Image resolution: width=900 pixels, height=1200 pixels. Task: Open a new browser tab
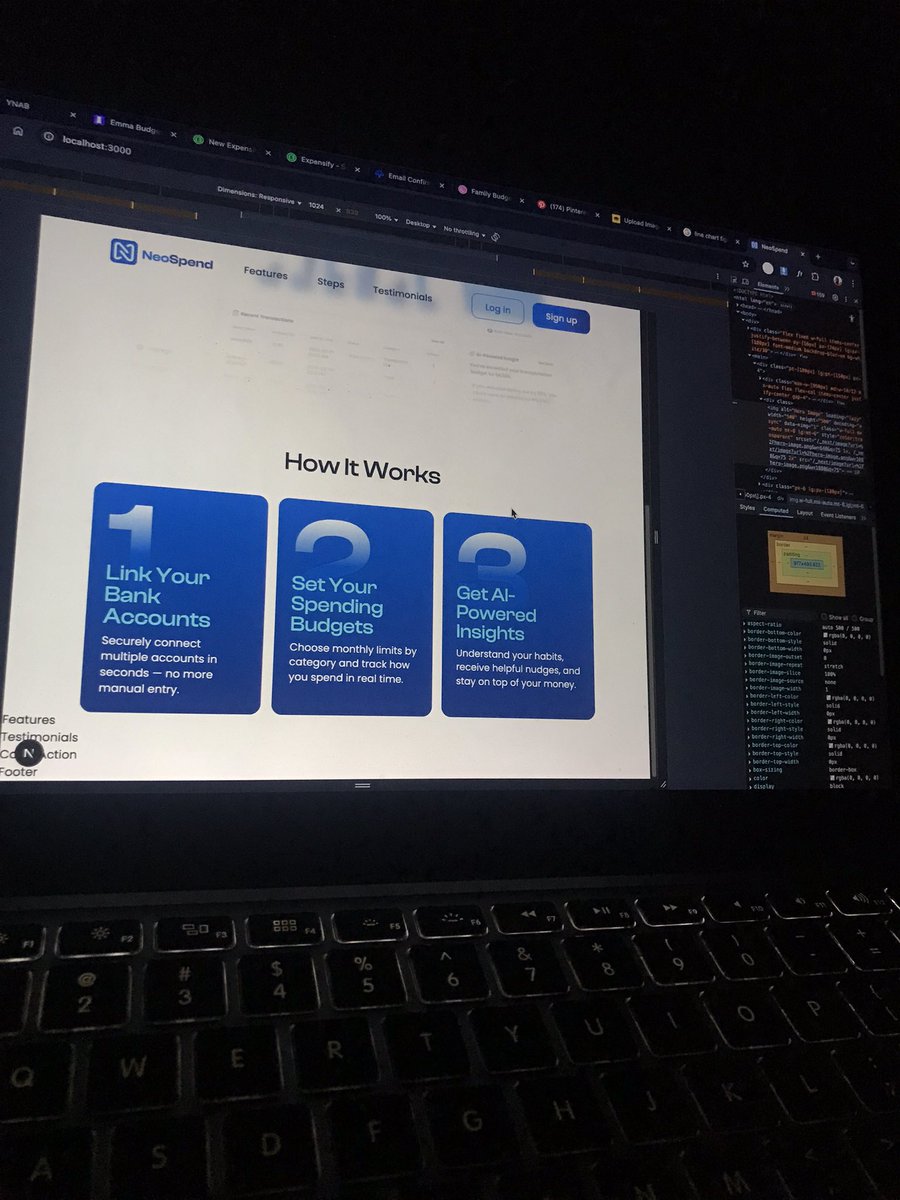pyautogui.click(x=818, y=257)
